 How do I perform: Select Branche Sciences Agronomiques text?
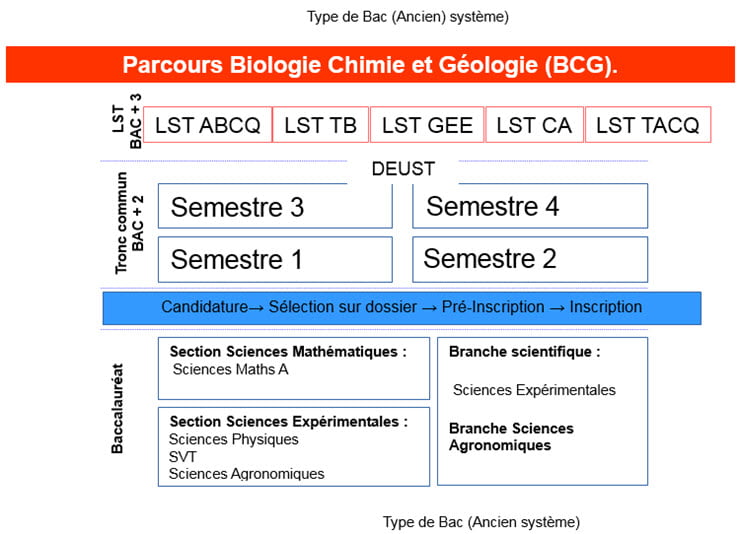click(x=511, y=437)
